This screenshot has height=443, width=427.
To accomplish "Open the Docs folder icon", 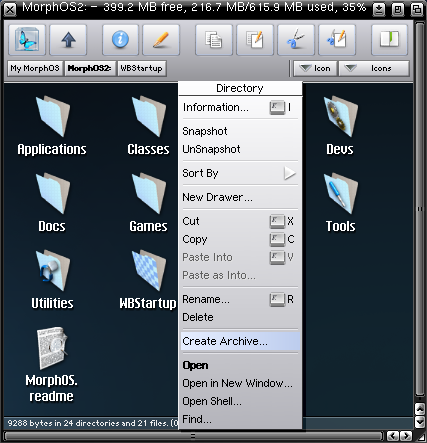I will (x=52, y=203).
